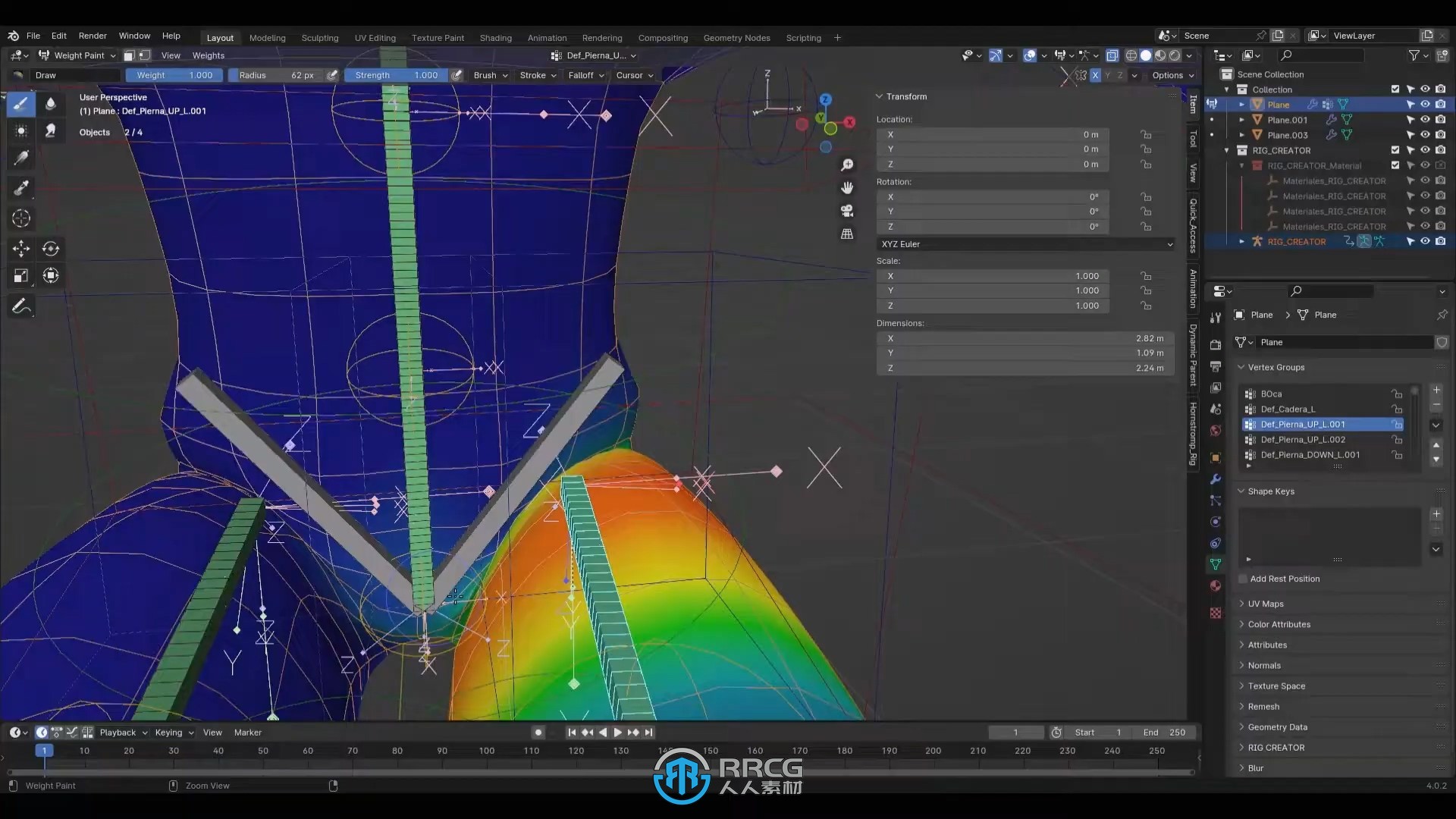Select the Annotate tool icon
The image size is (1456, 819).
22,307
